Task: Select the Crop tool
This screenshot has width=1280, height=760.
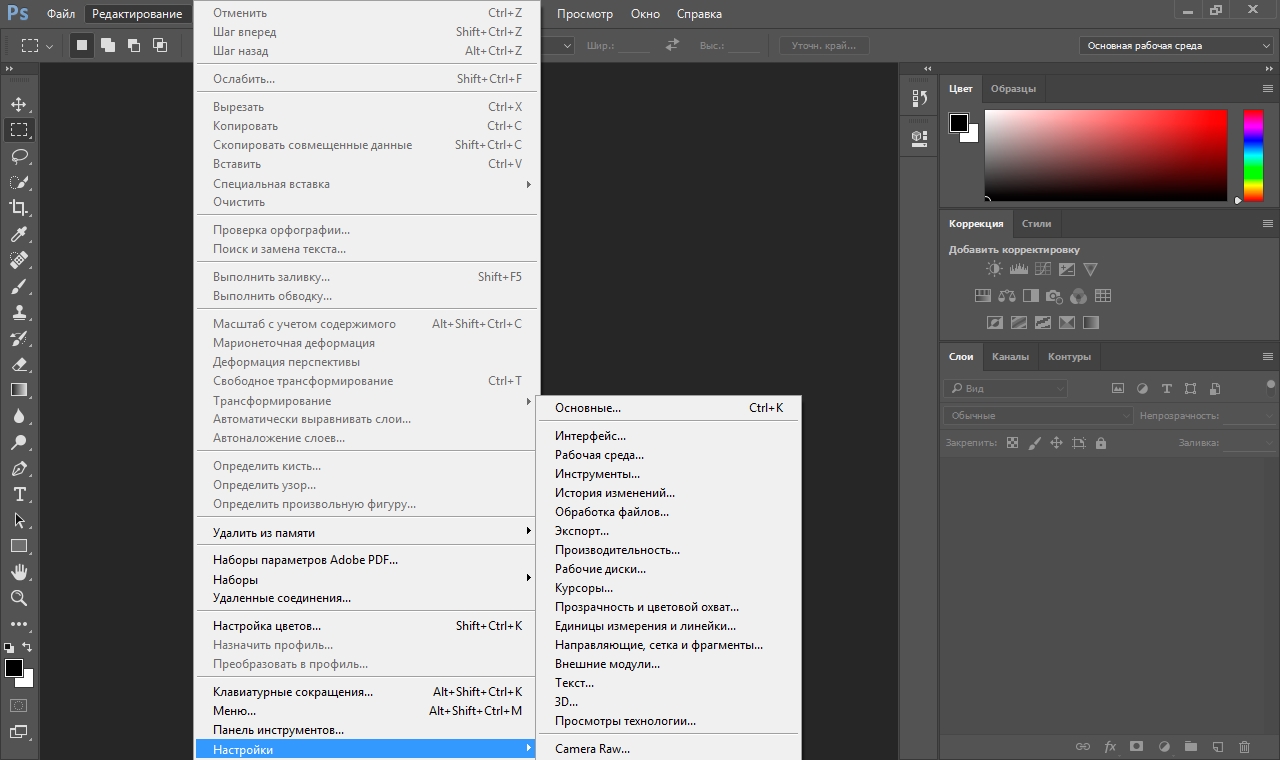Action: (x=19, y=208)
